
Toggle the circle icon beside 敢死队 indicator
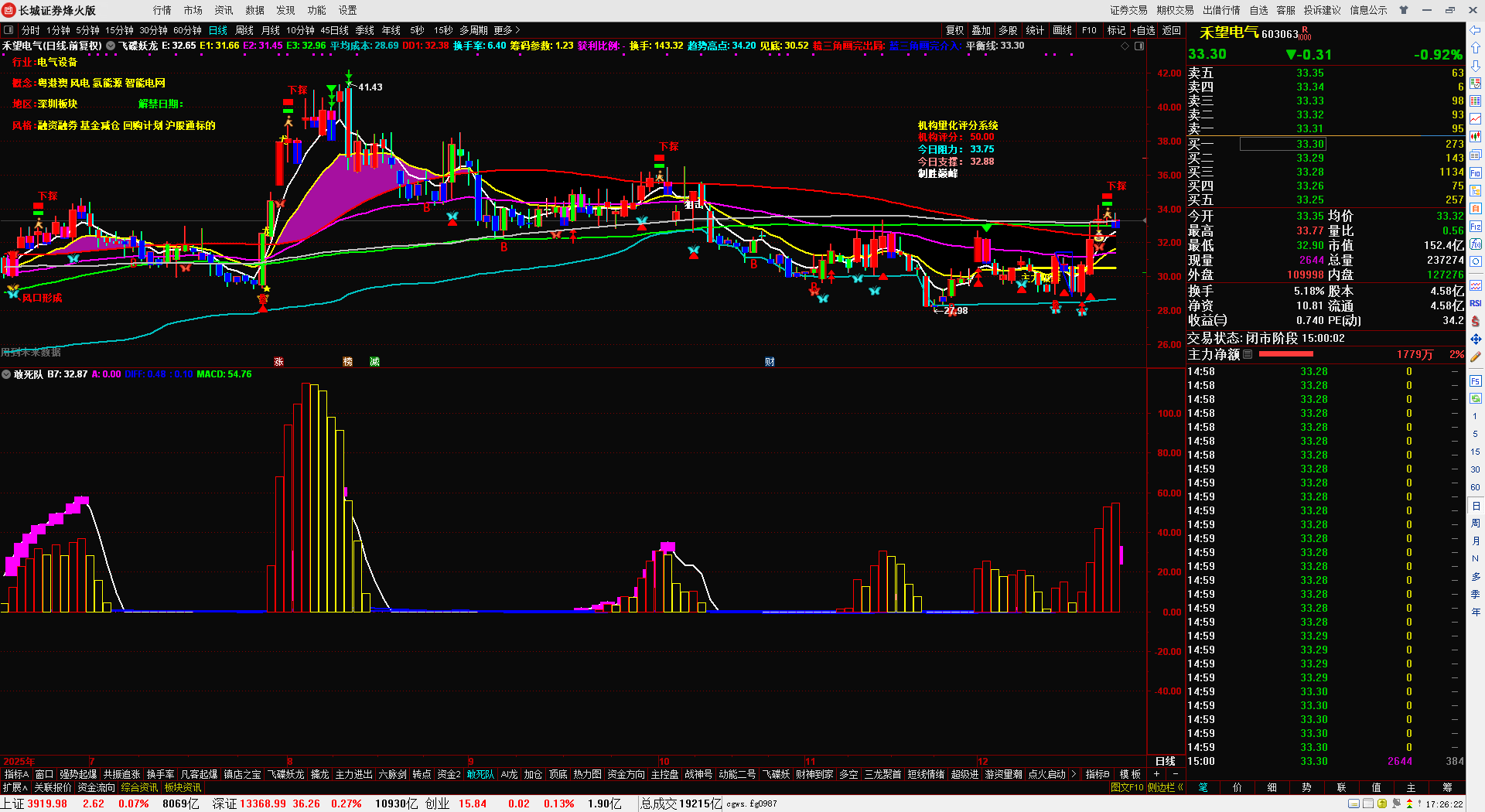click(6, 374)
